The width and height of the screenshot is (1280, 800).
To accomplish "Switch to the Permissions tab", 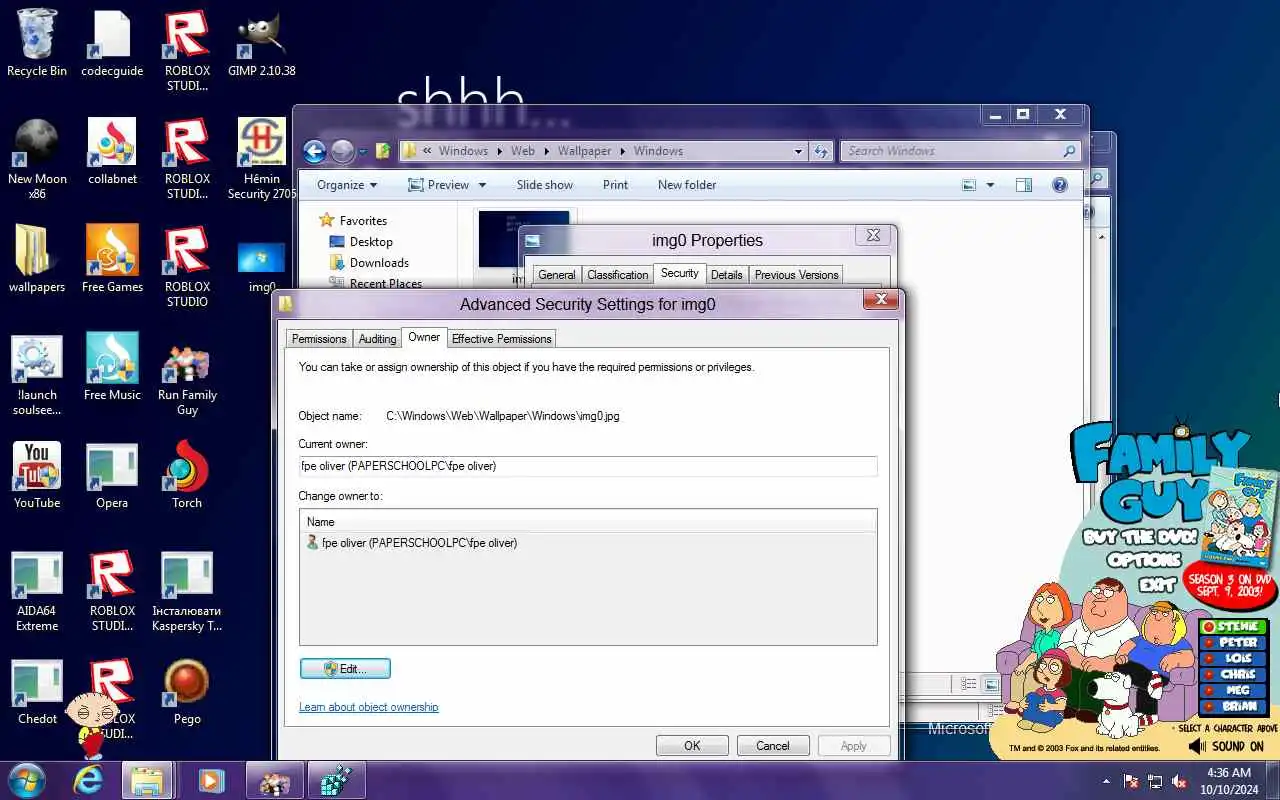I will pos(319,339).
